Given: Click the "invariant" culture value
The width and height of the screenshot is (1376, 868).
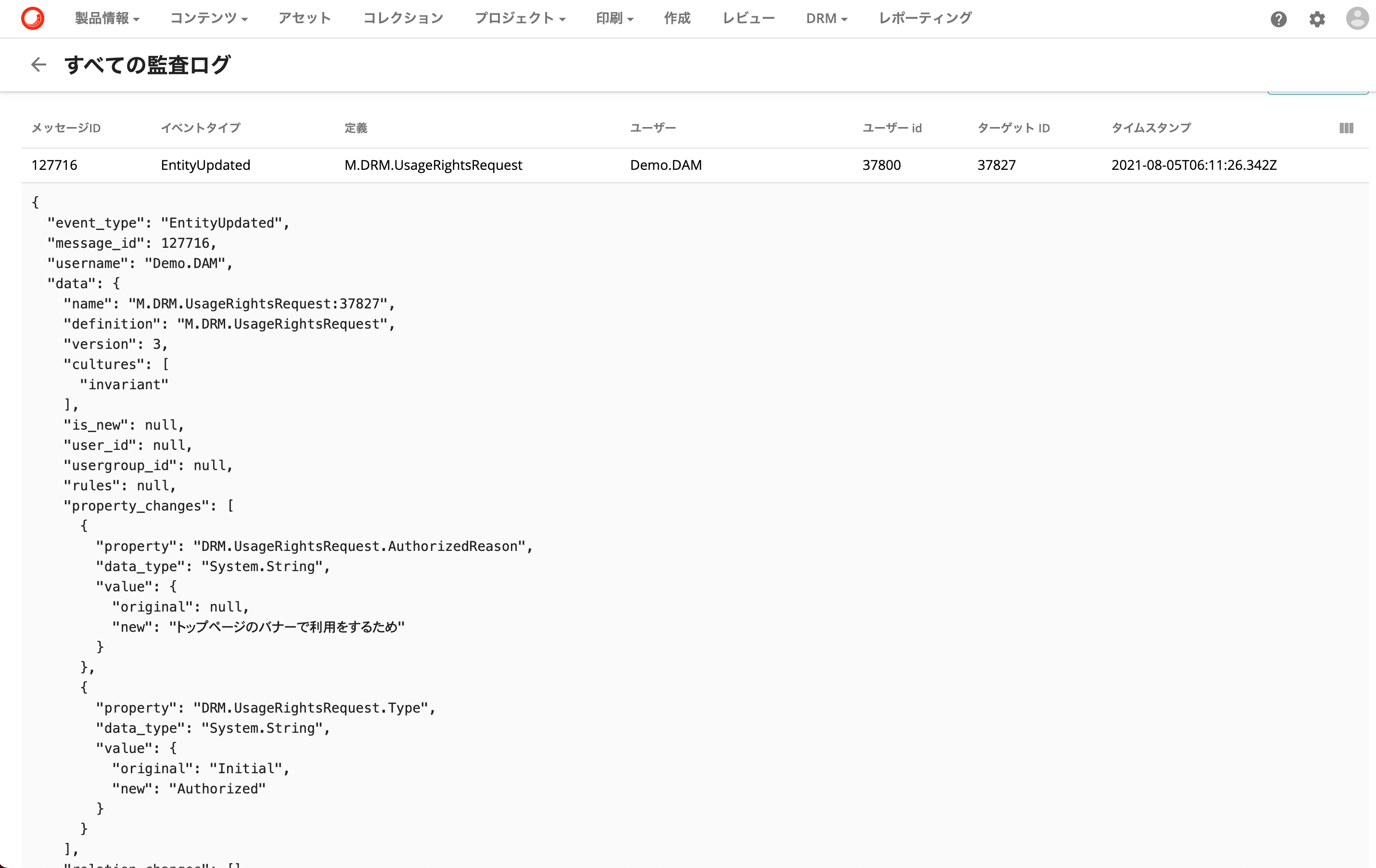Looking at the screenshot, I should (124, 384).
